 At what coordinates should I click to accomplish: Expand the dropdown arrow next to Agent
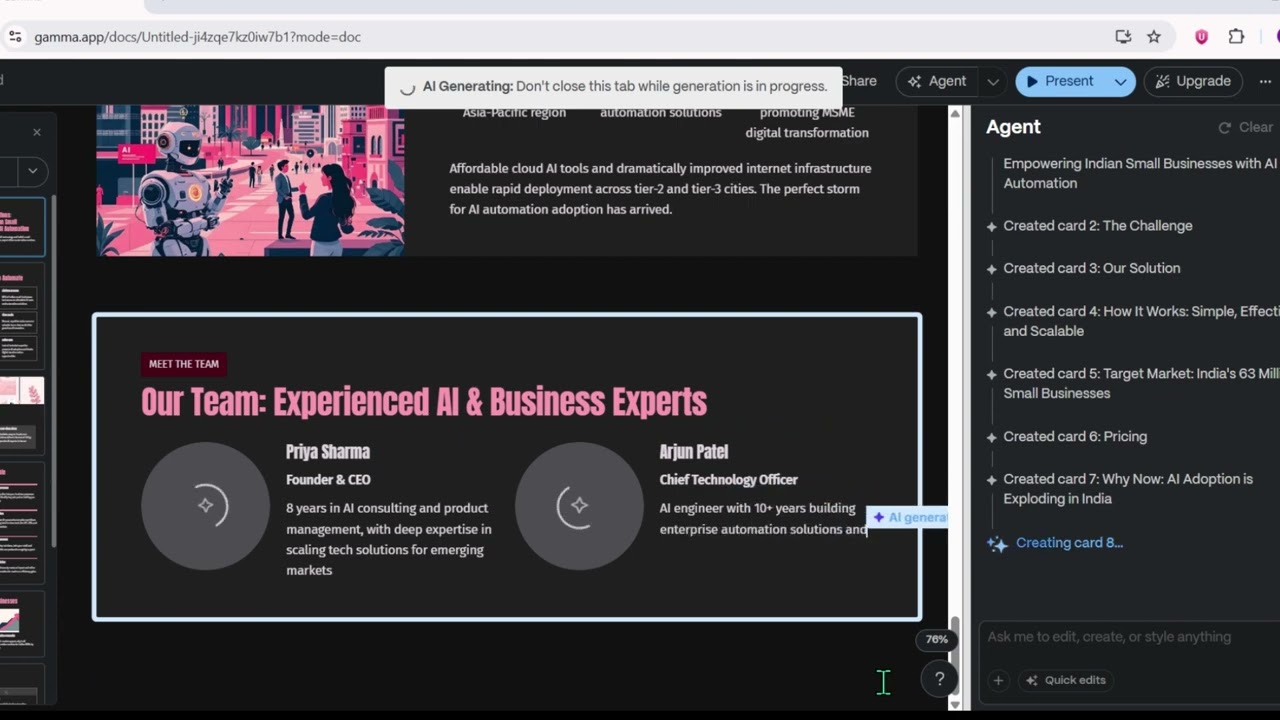coord(992,81)
